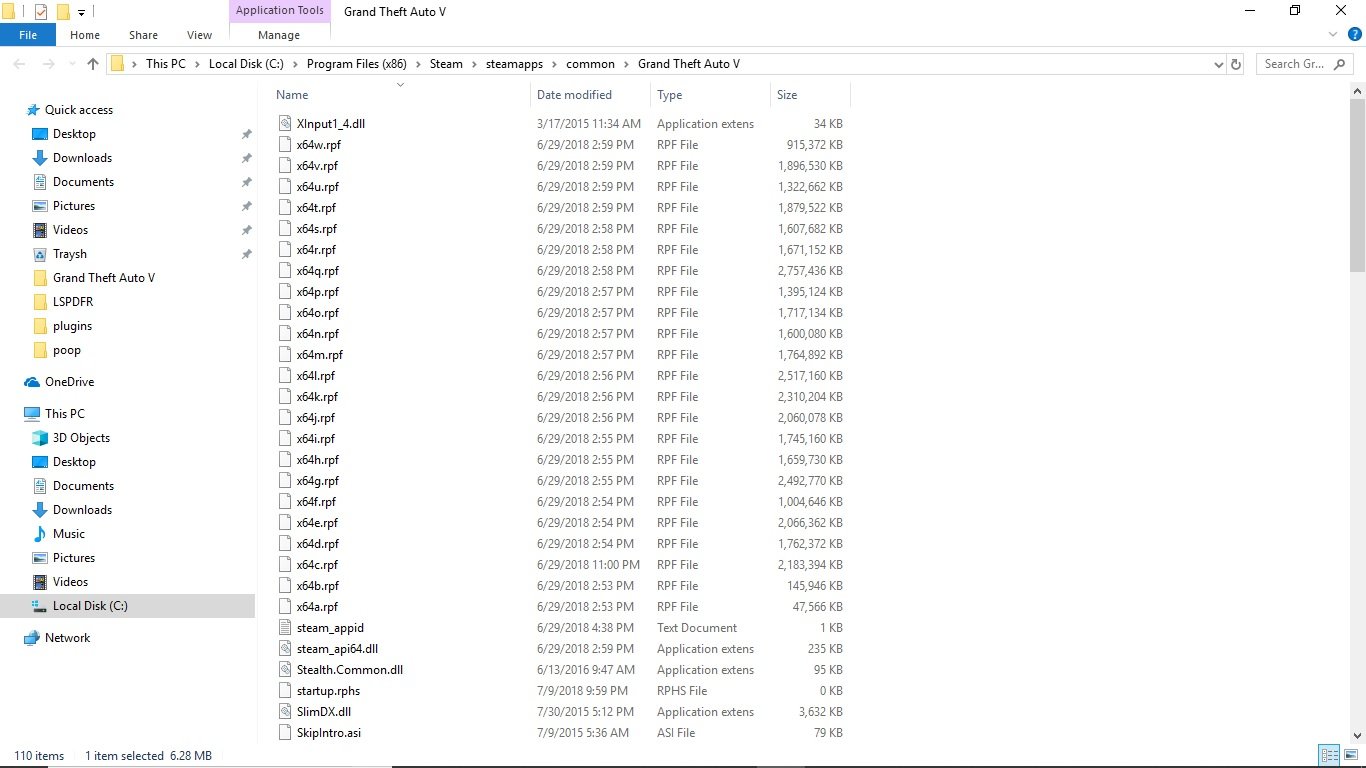Select Stealth.Common.dll file
This screenshot has width=1366, height=768.
[350, 670]
